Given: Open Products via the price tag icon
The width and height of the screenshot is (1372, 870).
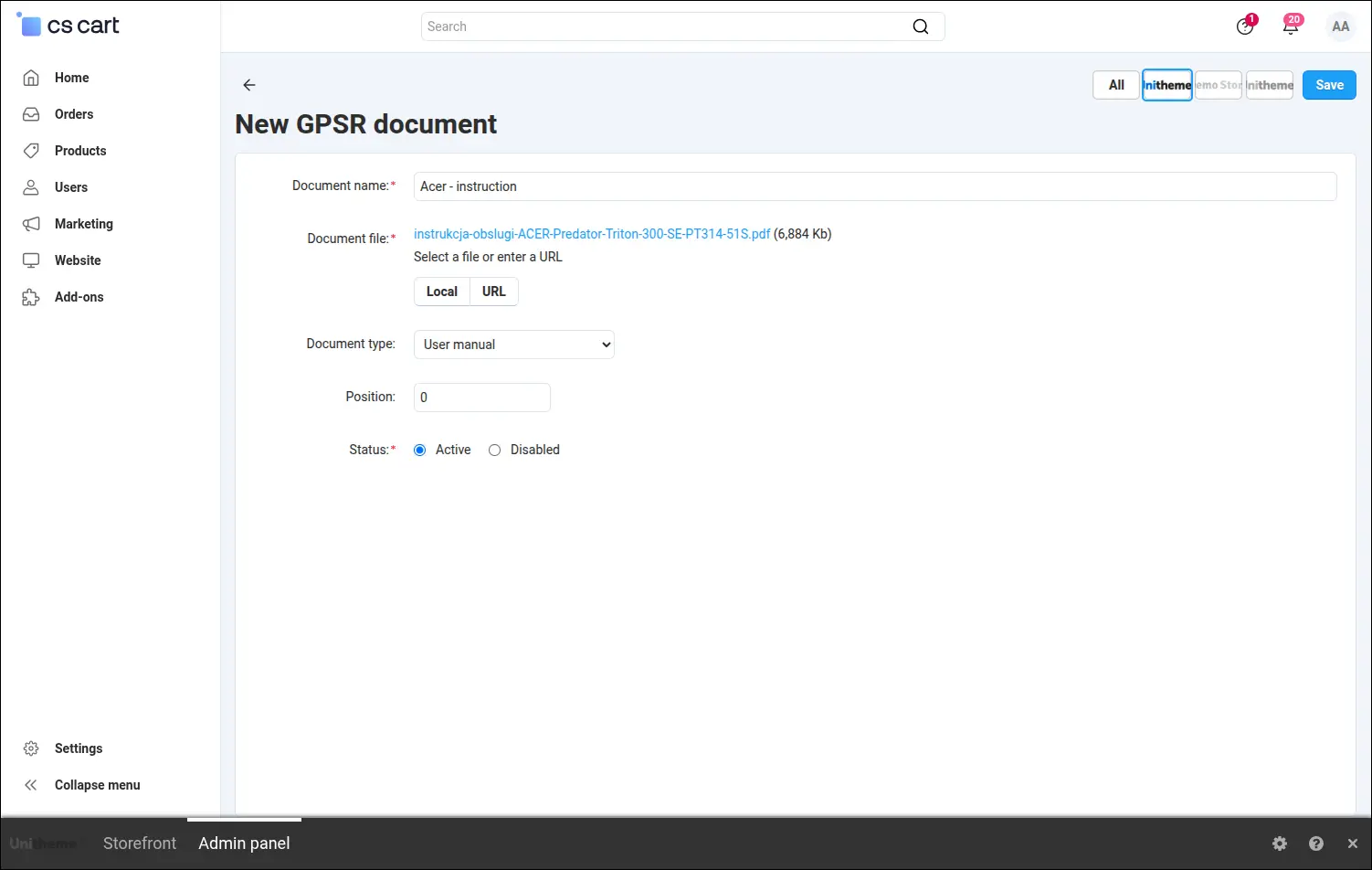Looking at the screenshot, I should [31, 151].
